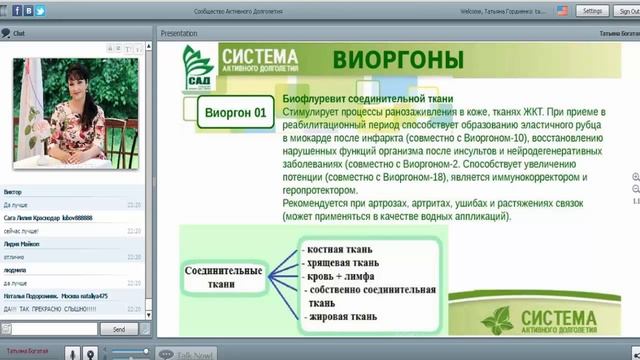Image resolution: width=640 pixels, height=360 pixels.
Task: Click the 'кровь + лимфа' list entry
Action: coord(340,276)
